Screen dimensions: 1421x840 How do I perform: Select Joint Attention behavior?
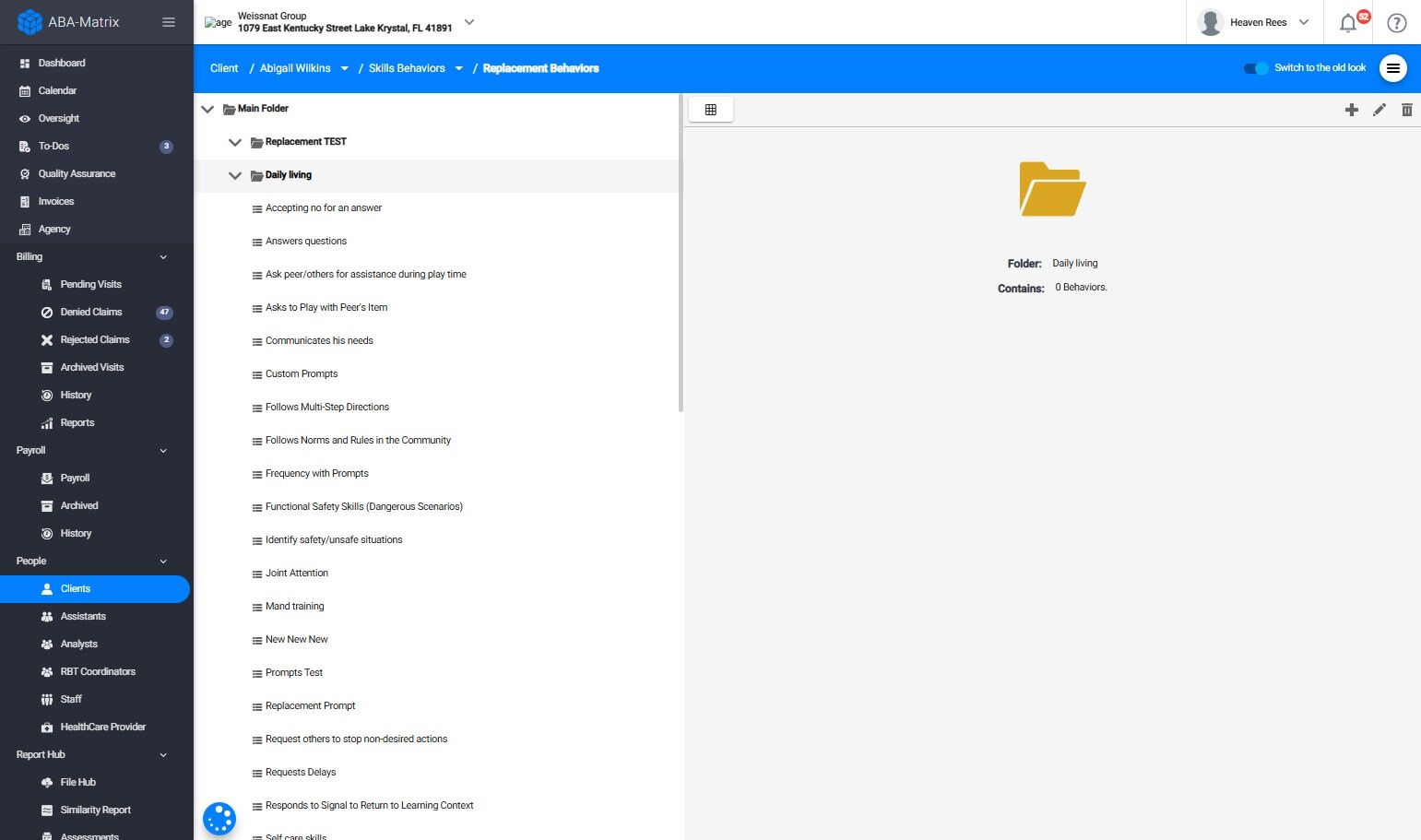[x=297, y=574]
